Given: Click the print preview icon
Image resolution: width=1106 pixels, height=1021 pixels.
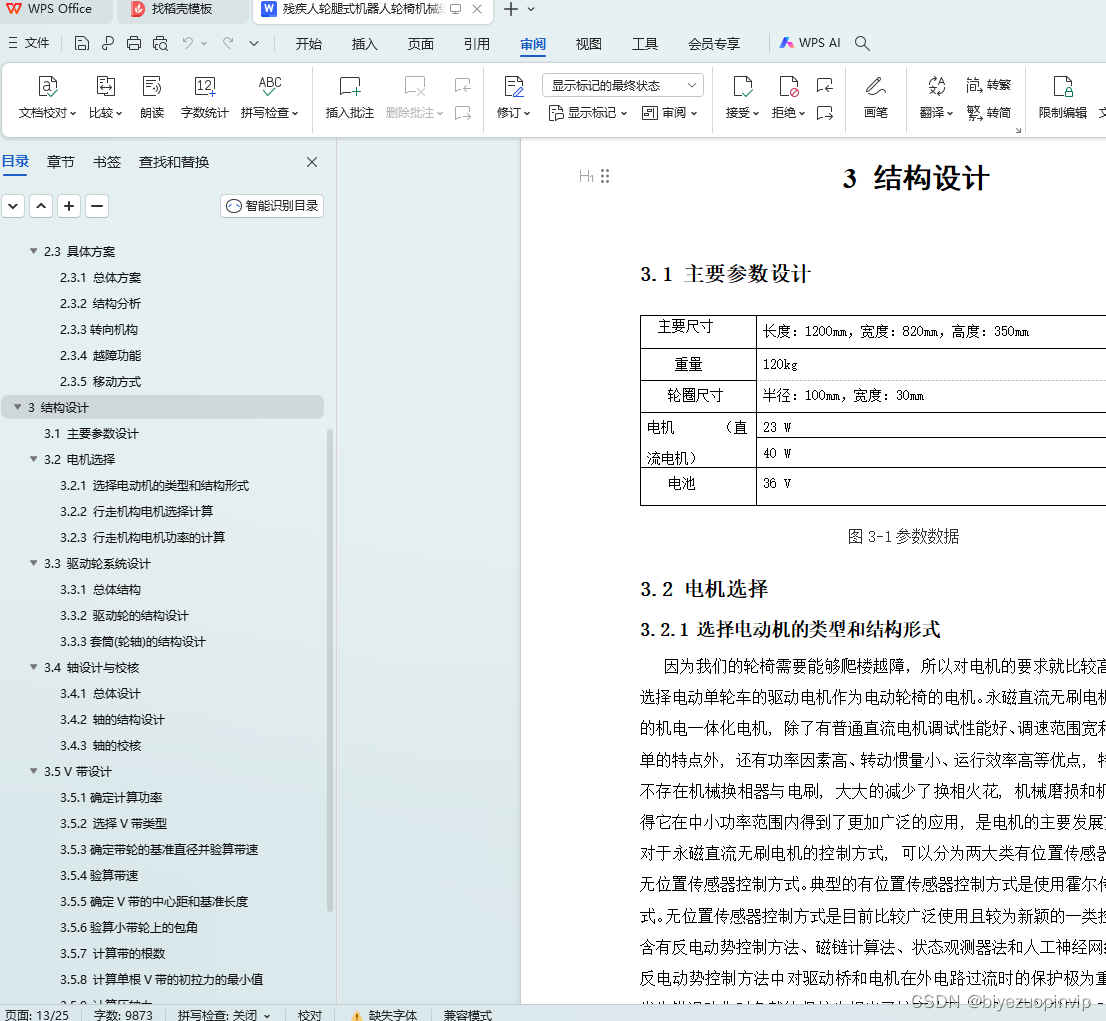Looking at the screenshot, I should pyautogui.click(x=161, y=44).
